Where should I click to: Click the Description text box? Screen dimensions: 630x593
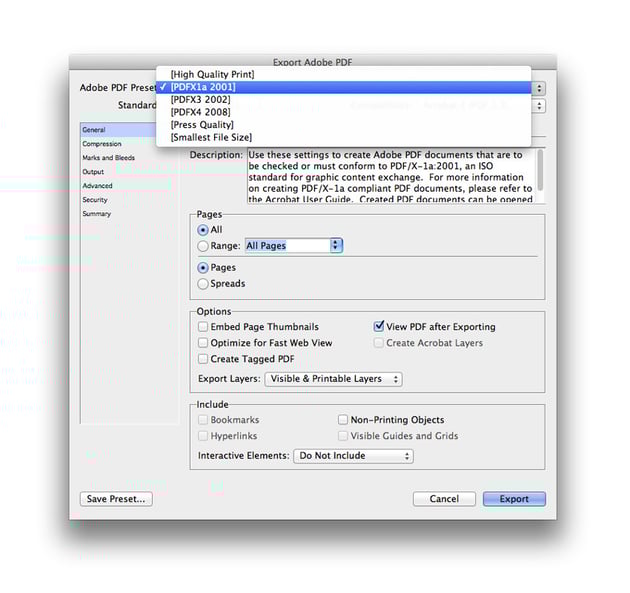[x=392, y=176]
